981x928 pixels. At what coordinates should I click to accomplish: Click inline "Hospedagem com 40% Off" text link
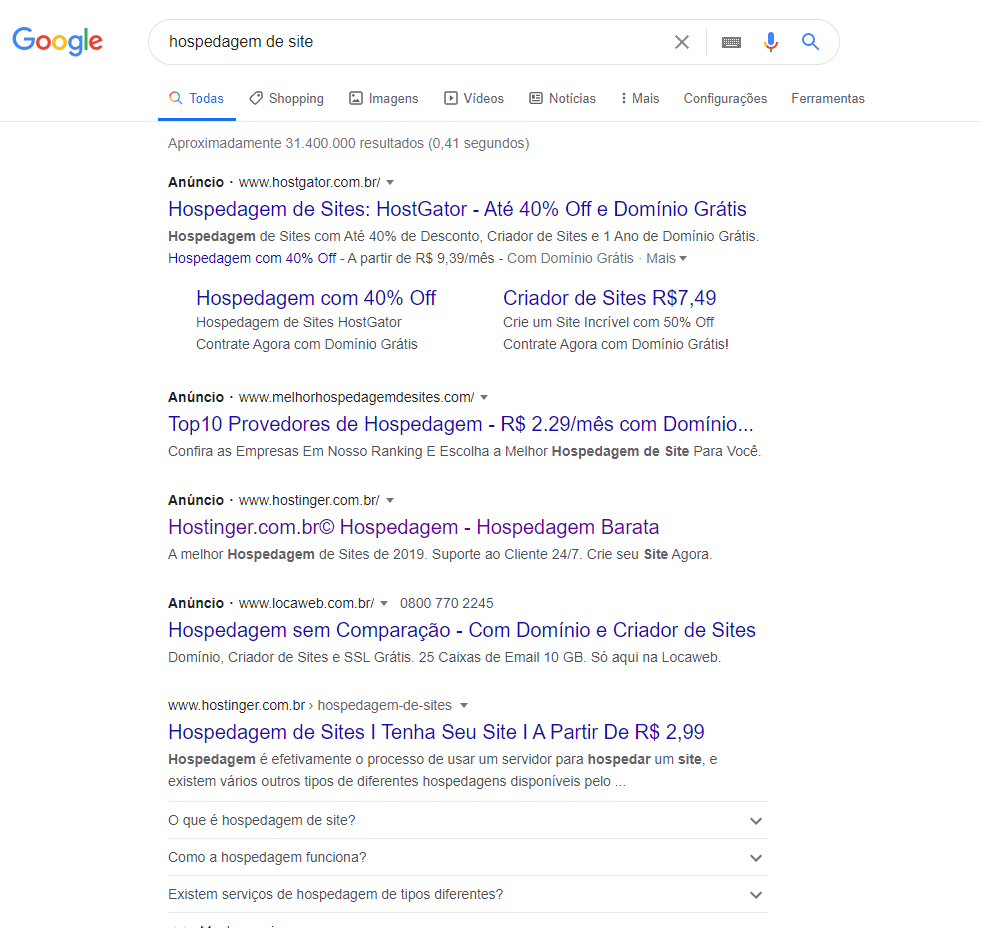click(252, 258)
